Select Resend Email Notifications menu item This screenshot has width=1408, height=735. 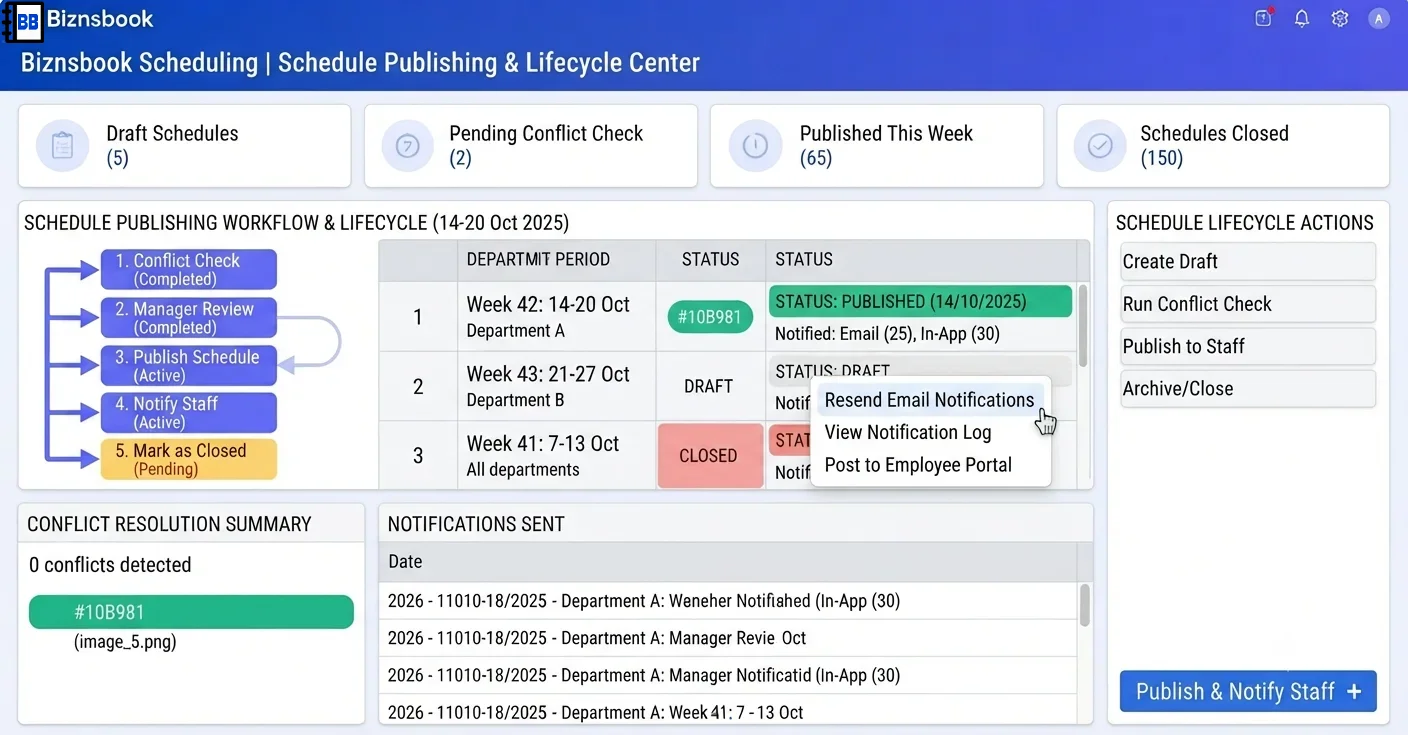tap(929, 400)
